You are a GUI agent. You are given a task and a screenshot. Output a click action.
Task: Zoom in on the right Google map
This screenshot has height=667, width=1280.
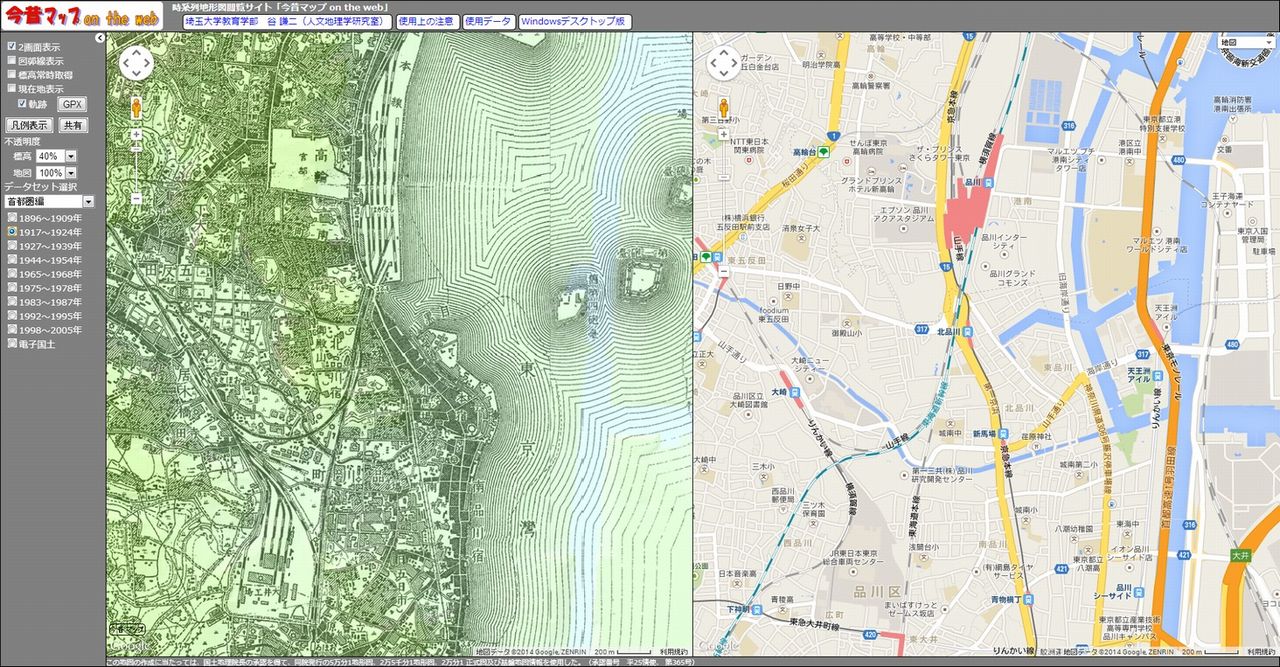[723, 134]
